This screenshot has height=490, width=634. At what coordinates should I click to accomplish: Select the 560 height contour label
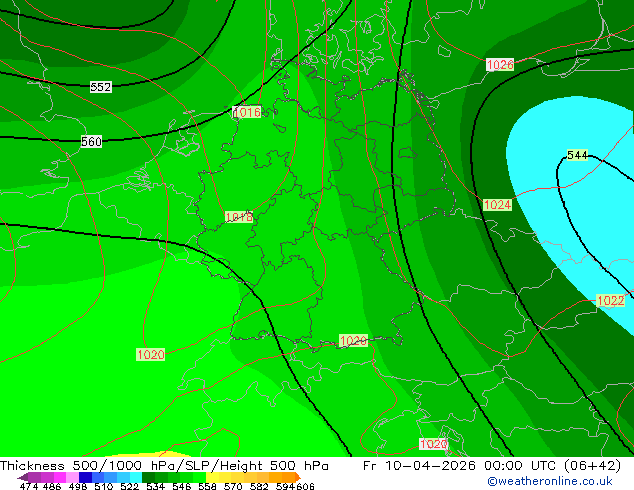91,142
